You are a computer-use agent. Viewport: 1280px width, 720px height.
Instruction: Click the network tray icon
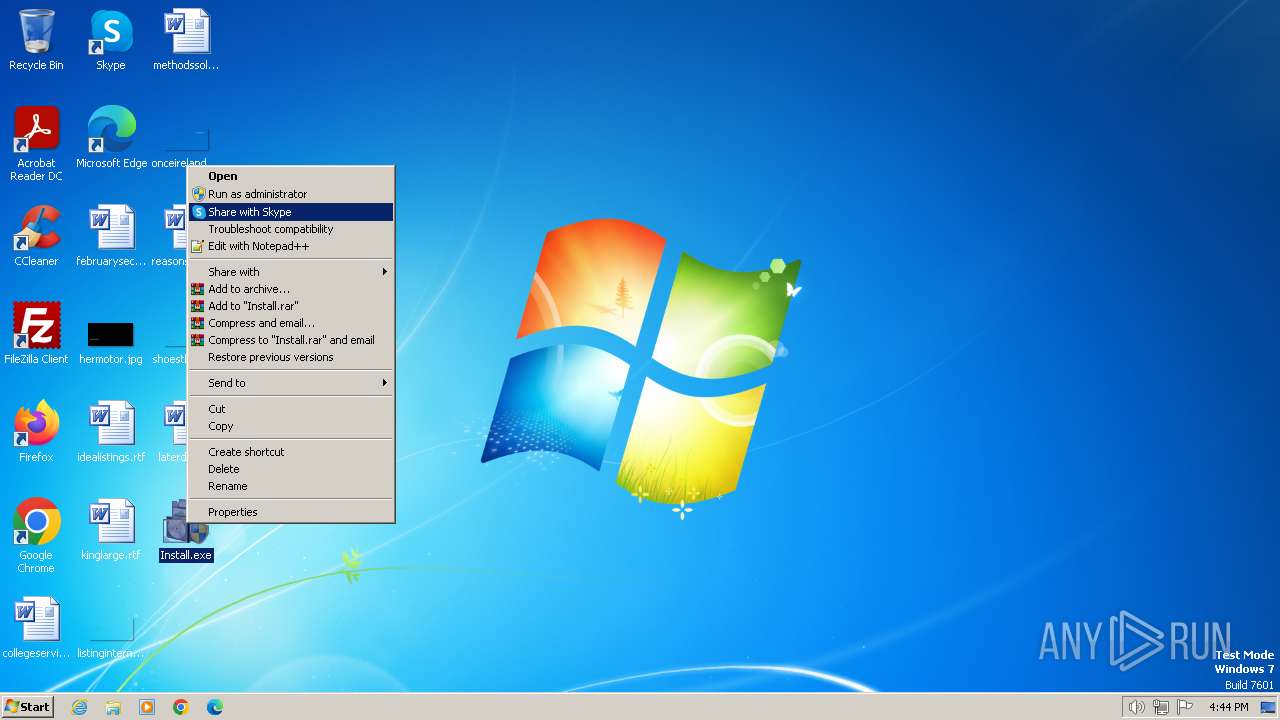tap(1161, 707)
